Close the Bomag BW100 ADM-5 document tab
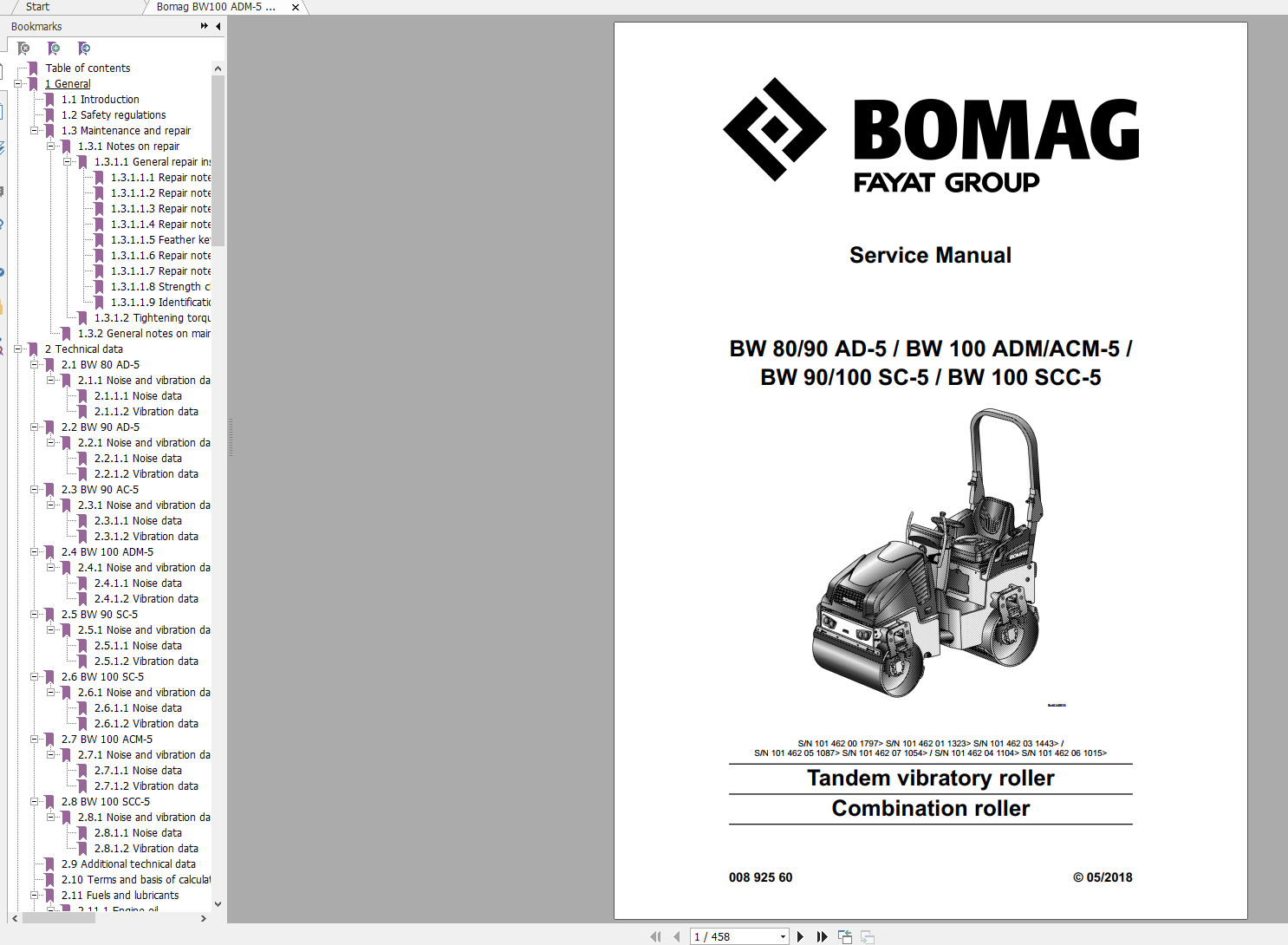Viewport: 1288px width, 945px height. (296, 7)
